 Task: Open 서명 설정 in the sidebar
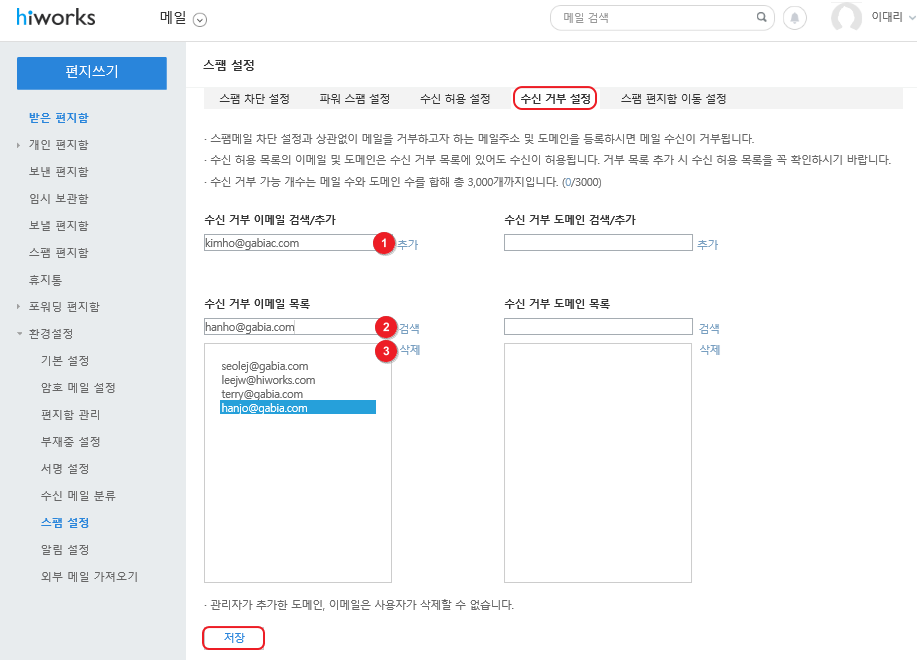coord(65,469)
